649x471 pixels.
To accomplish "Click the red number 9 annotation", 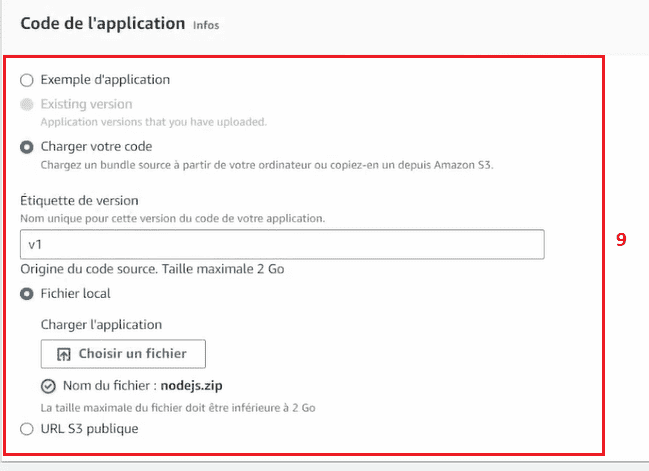I will pyautogui.click(x=621, y=240).
